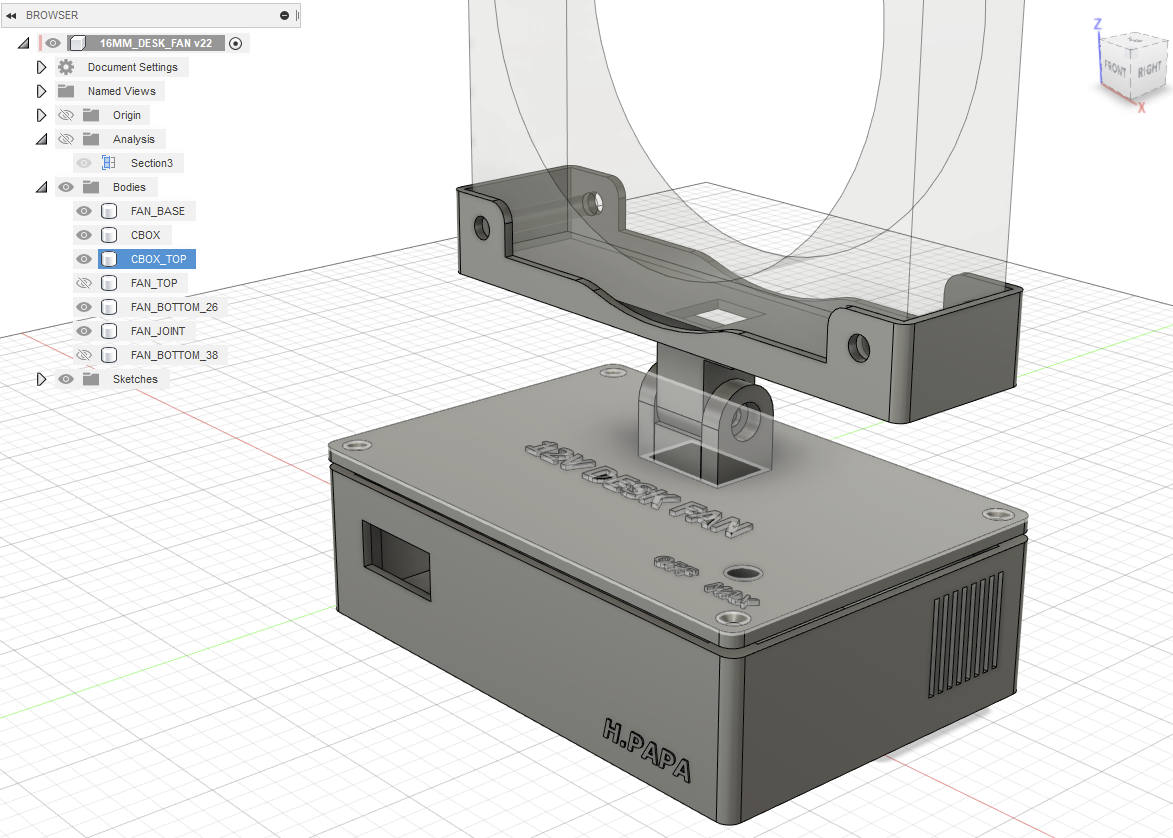Select Document Settings label

[132, 67]
